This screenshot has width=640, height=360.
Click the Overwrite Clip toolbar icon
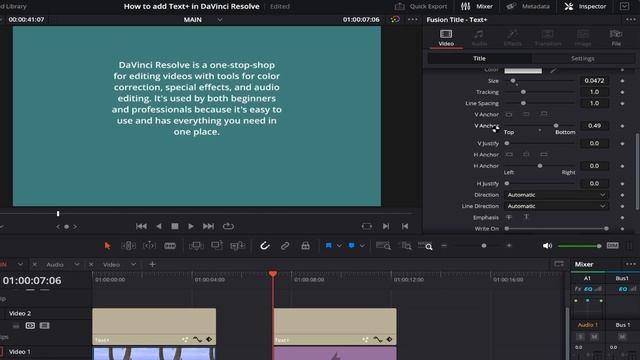pyautogui.click(x=217, y=246)
